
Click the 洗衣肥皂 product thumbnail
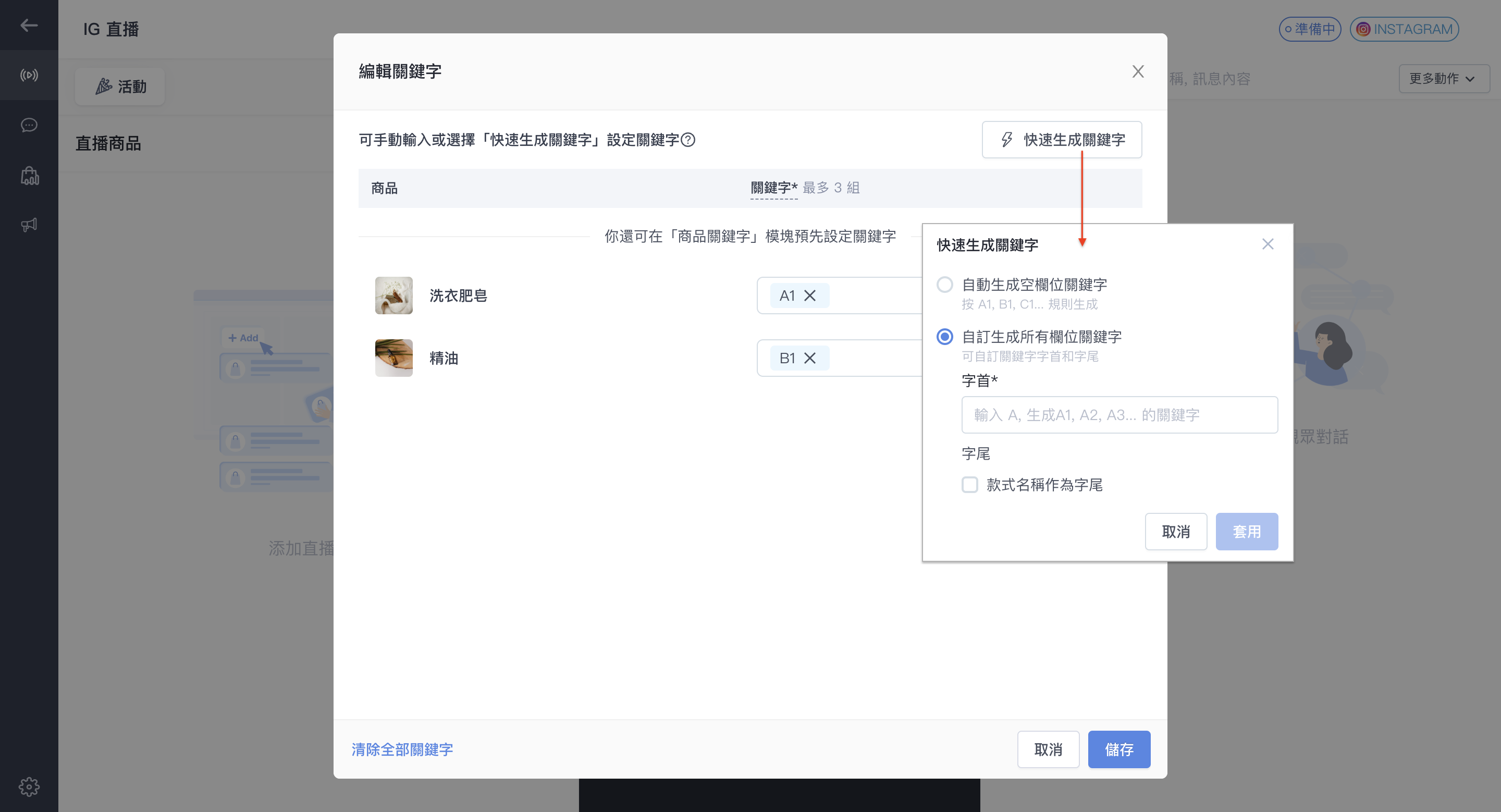394,296
